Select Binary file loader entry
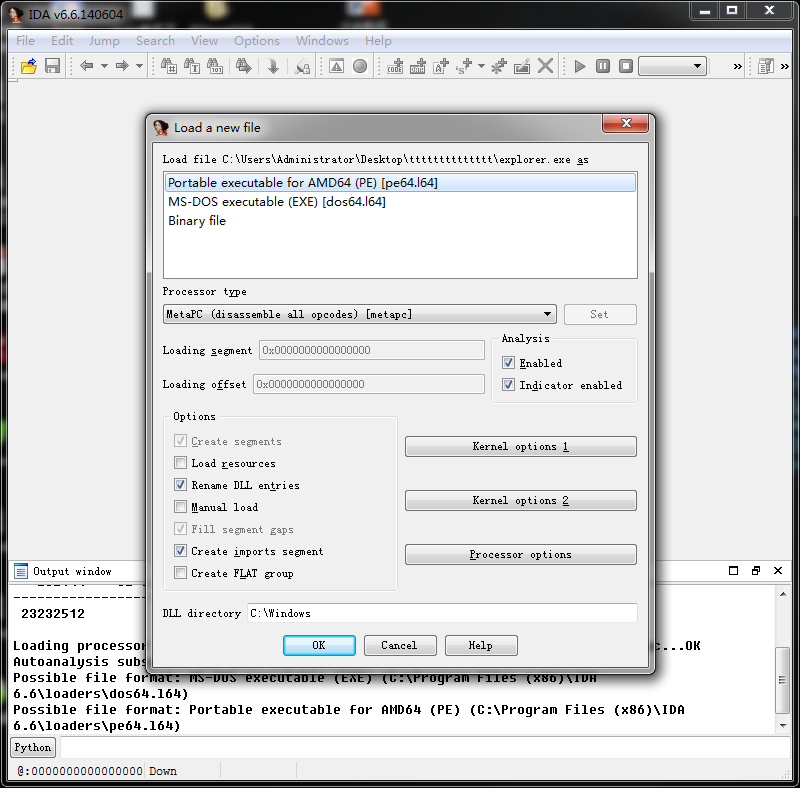Viewport: 800px width, 788px height. point(401,220)
